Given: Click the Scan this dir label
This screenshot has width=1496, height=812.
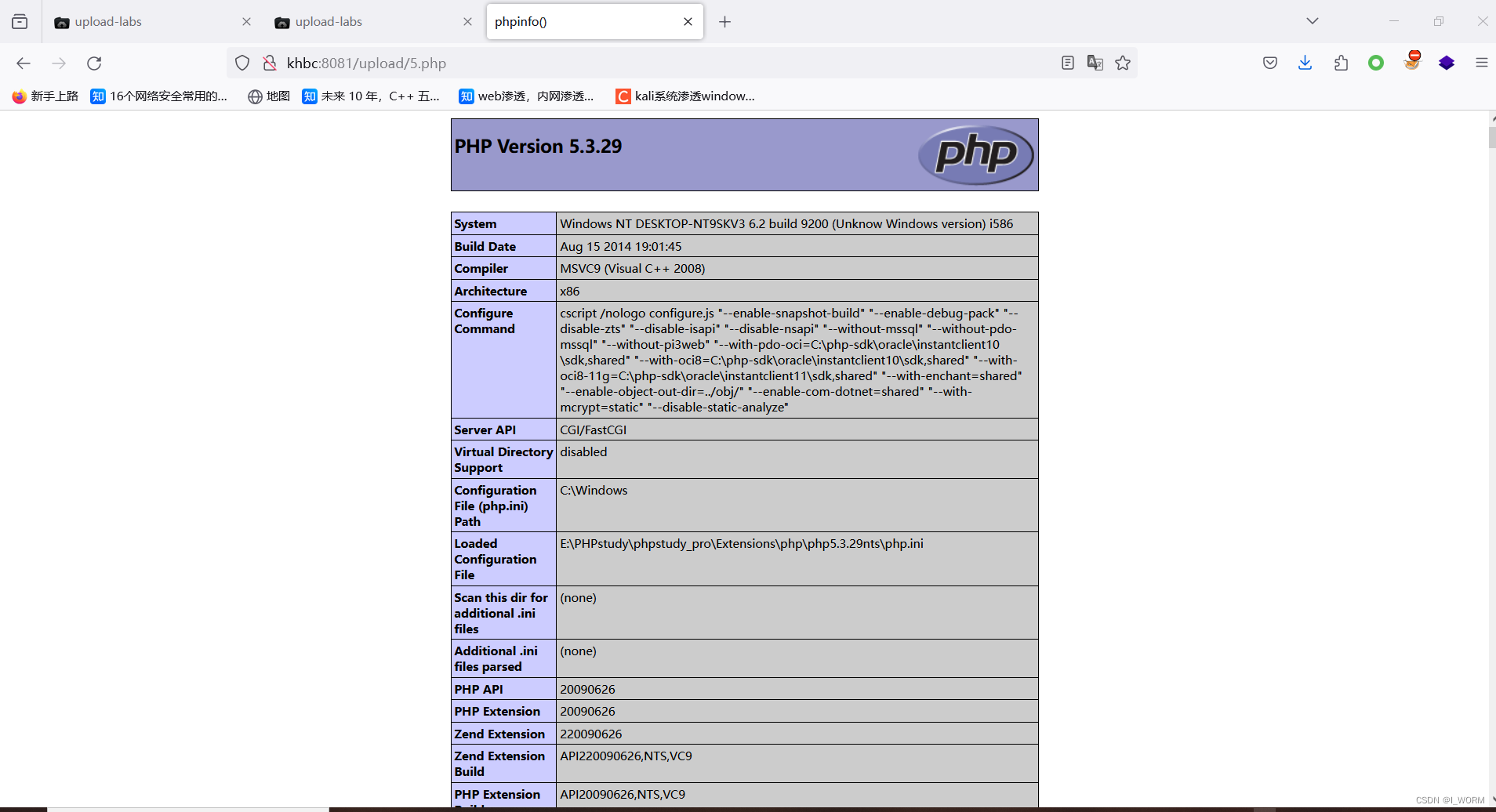Looking at the screenshot, I should point(501,614).
